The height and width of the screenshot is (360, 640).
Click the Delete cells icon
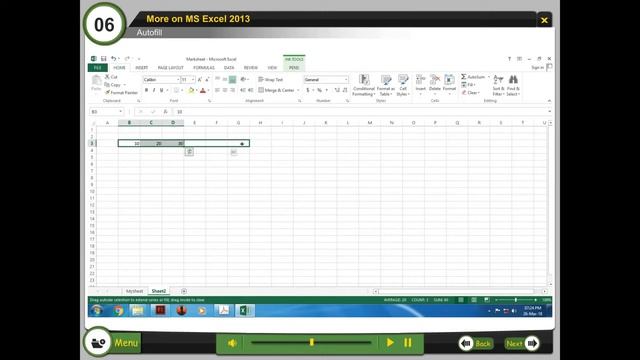[x=435, y=80]
